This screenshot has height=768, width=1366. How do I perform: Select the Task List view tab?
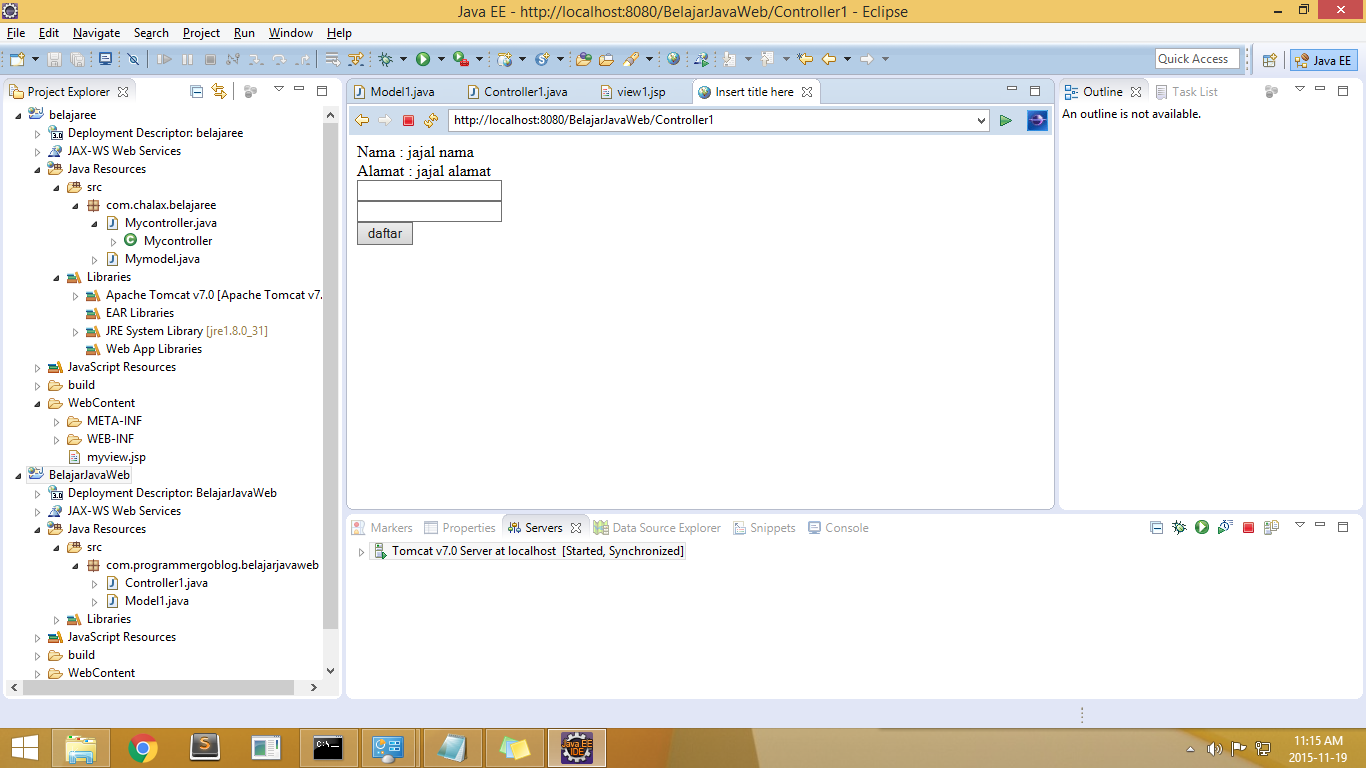click(1187, 92)
